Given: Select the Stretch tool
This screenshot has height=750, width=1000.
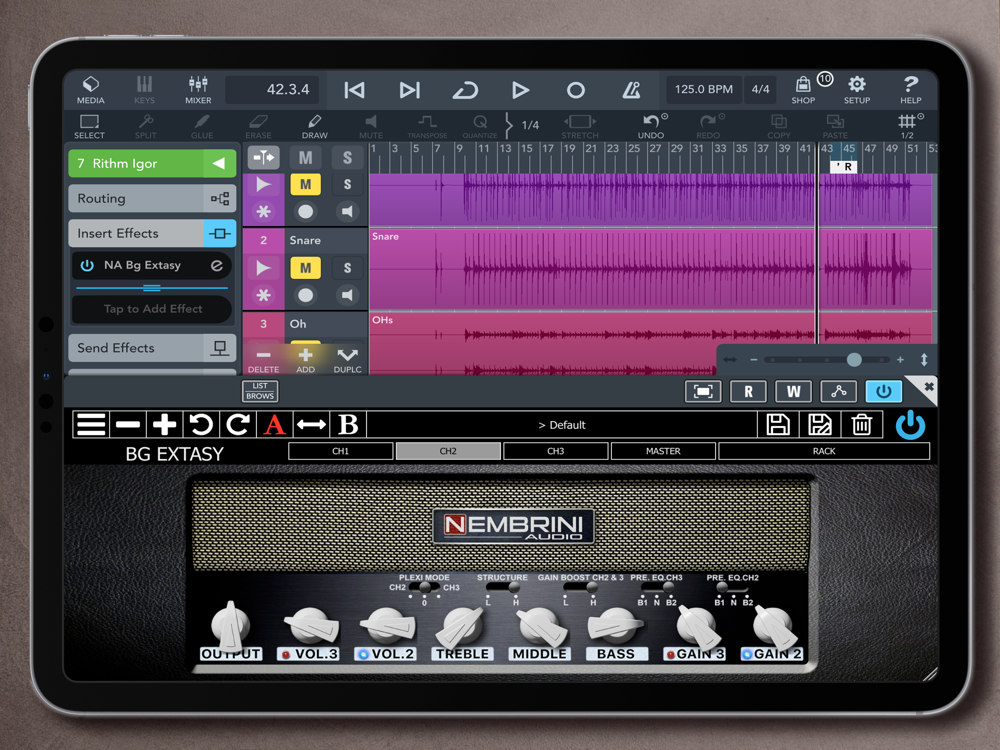Looking at the screenshot, I should point(580,126).
